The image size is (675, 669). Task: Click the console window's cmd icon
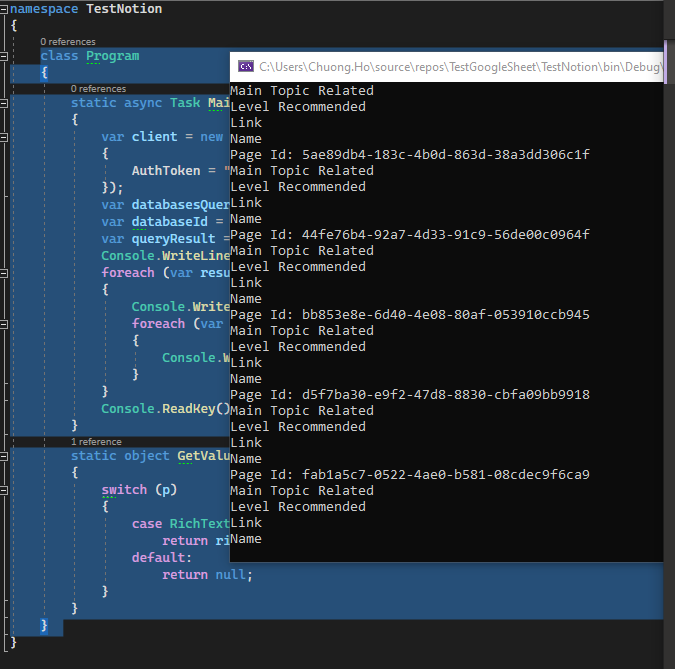click(x=246, y=66)
